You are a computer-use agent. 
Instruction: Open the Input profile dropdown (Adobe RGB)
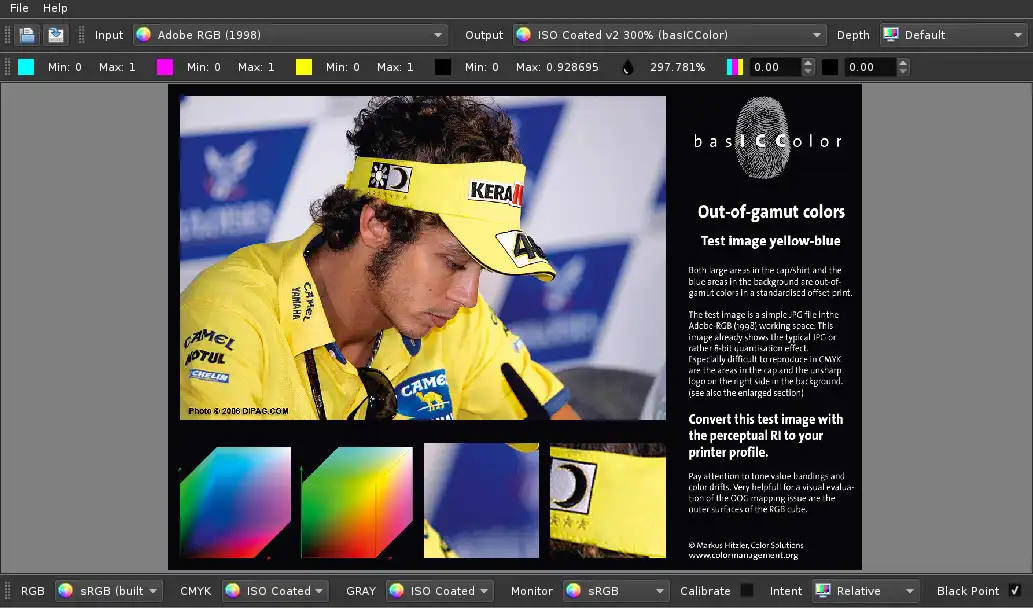coord(290,35)
